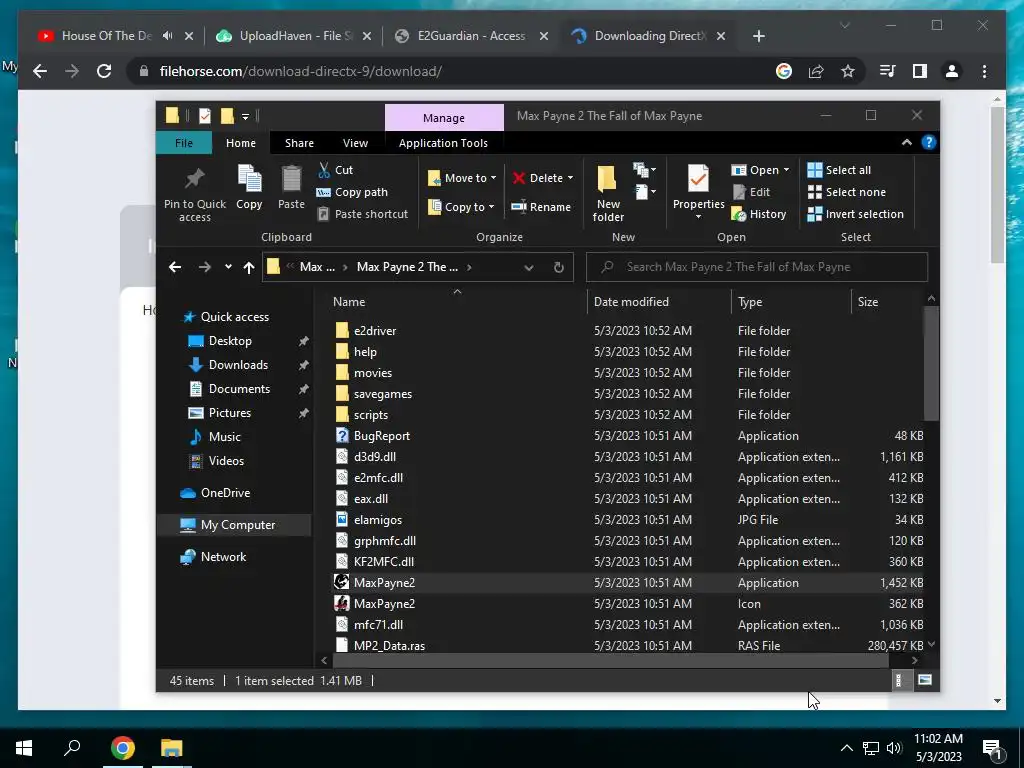Go back in Explorer navigation

[174, 267]
